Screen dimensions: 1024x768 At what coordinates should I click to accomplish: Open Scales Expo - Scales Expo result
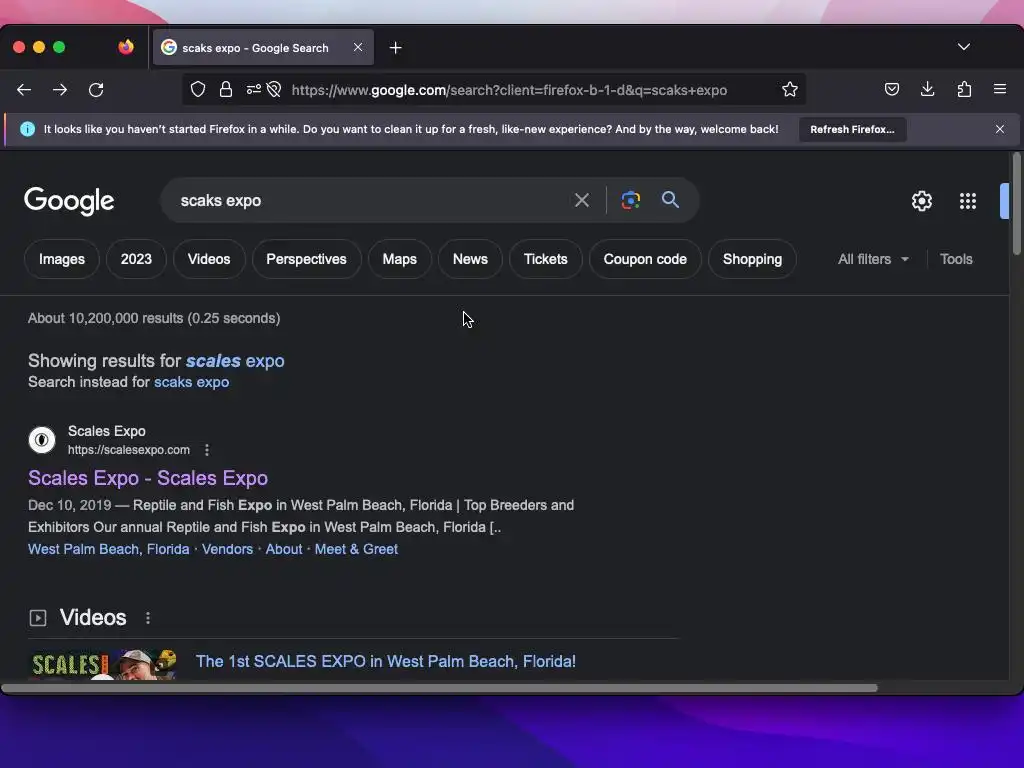point(148,478)
